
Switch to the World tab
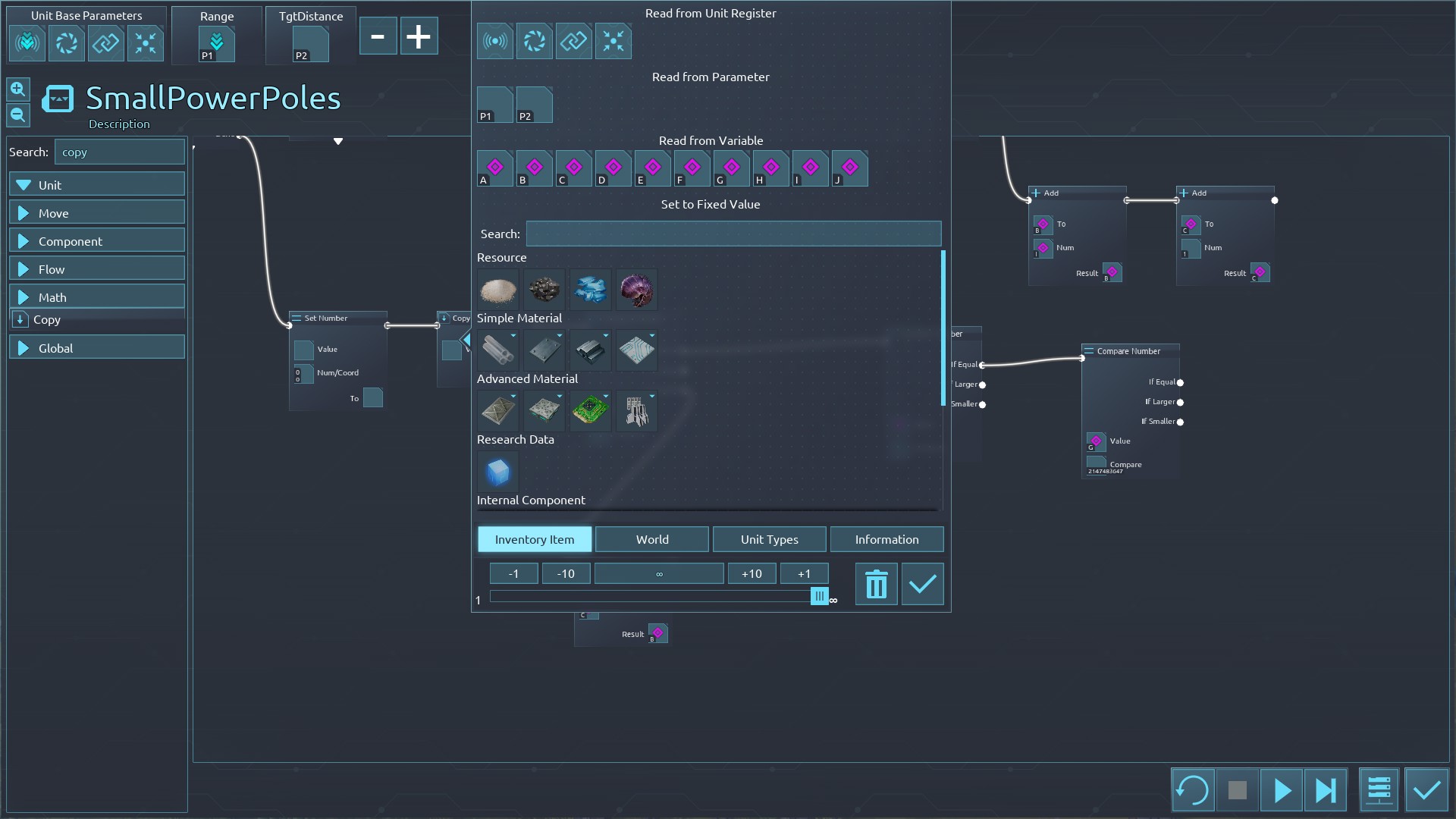[652, 539]
